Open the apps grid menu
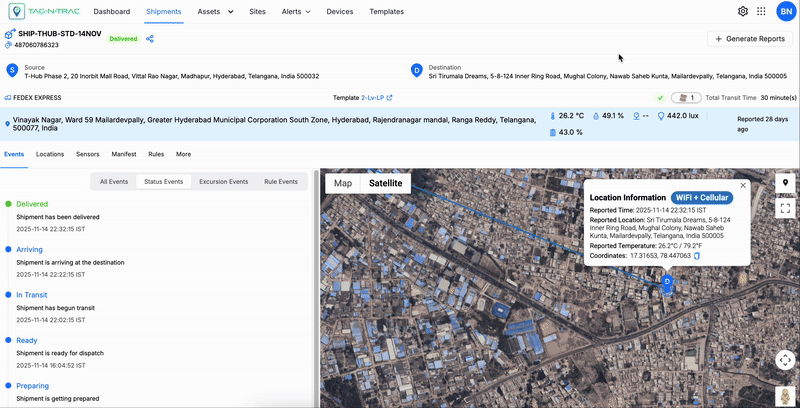 [x=762, y=11]
